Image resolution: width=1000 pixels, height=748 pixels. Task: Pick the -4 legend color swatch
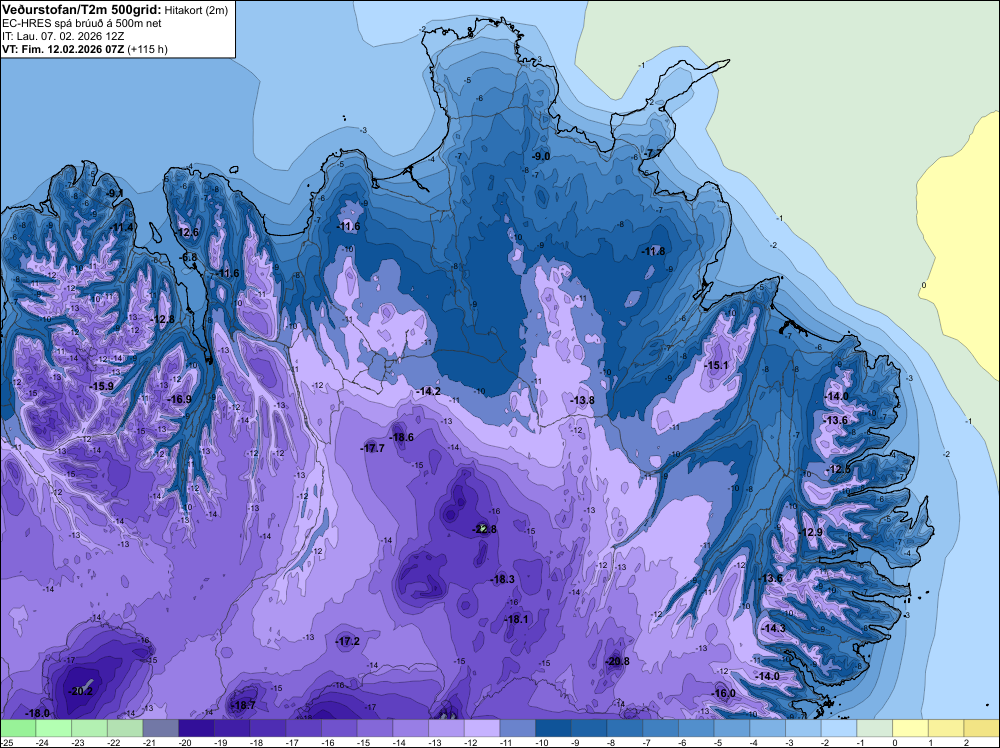768,728
